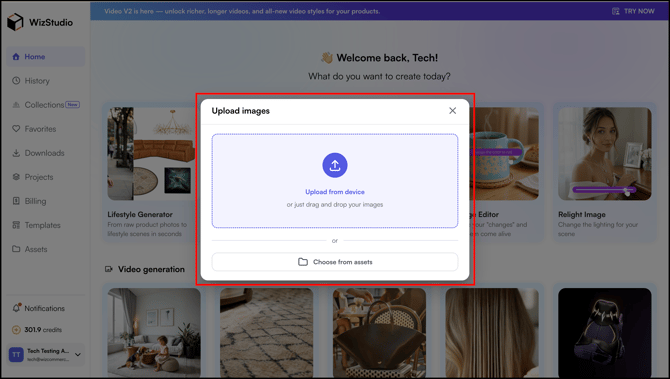The width and height of the screenshot is (670, 379).
Task: Click the credits coin icon
Action: (x=16, y=330)
